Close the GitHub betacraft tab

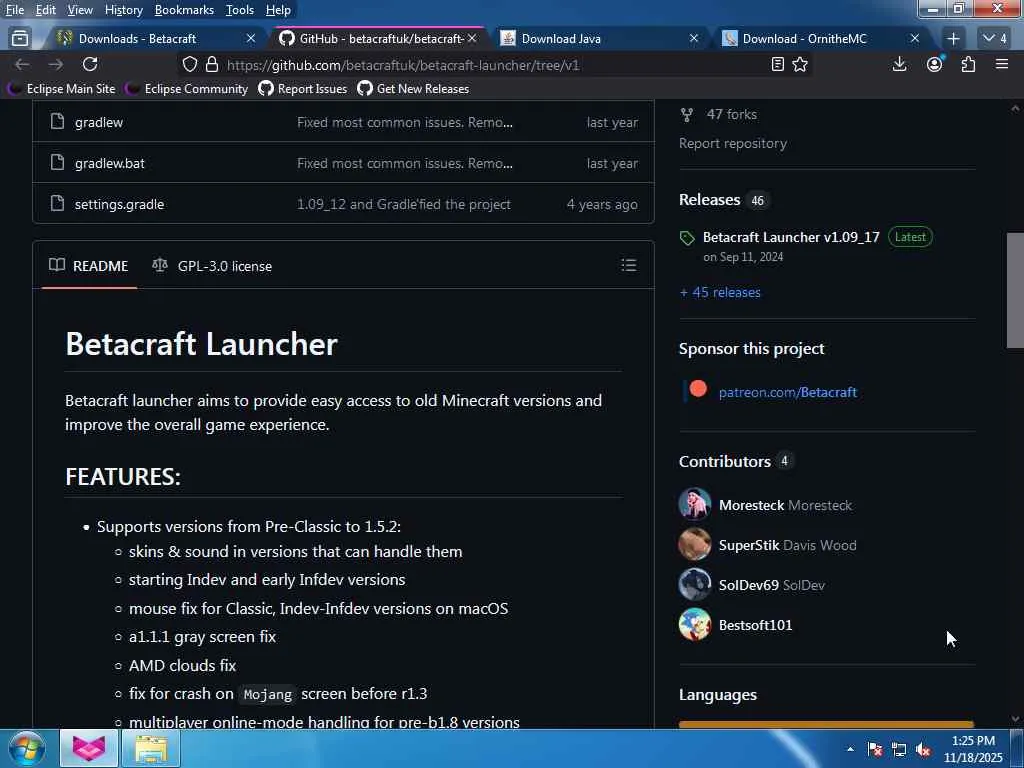tap(472, 39)
